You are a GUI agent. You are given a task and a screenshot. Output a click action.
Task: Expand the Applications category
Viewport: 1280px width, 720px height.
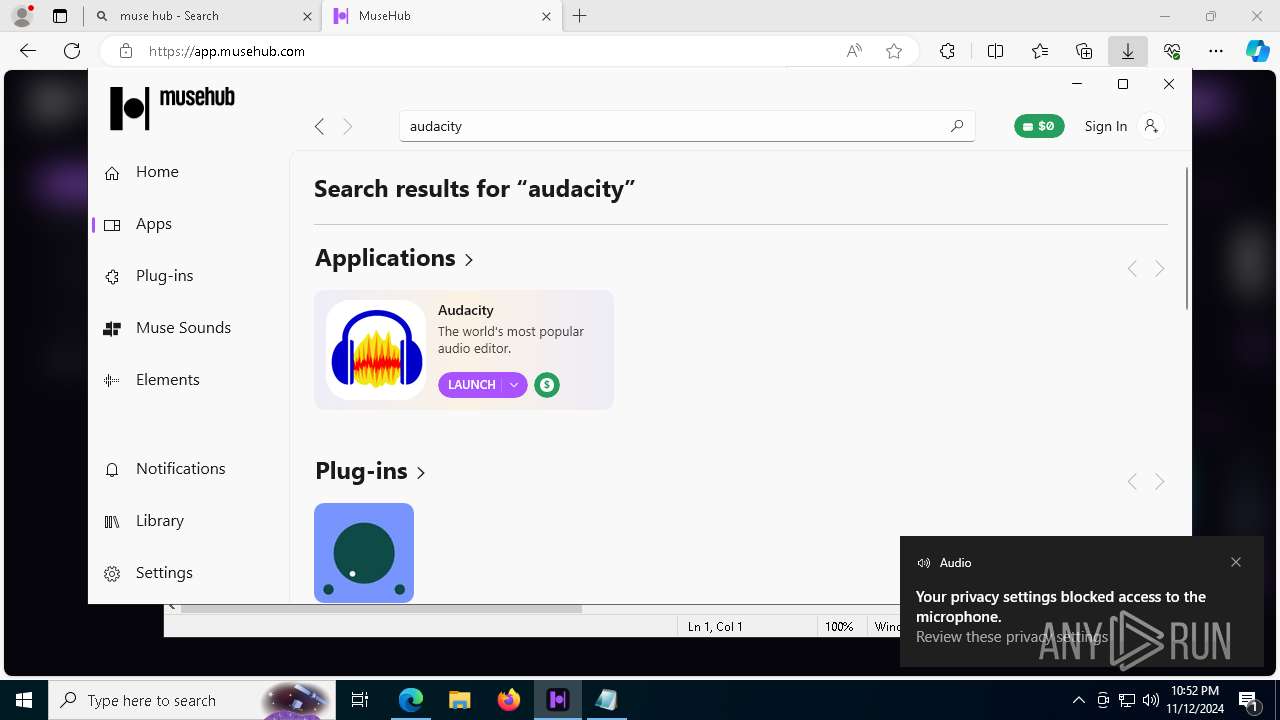(x=394, y=258)
